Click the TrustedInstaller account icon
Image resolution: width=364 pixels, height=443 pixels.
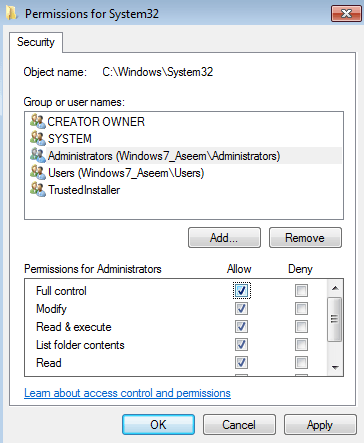point(38,189)
